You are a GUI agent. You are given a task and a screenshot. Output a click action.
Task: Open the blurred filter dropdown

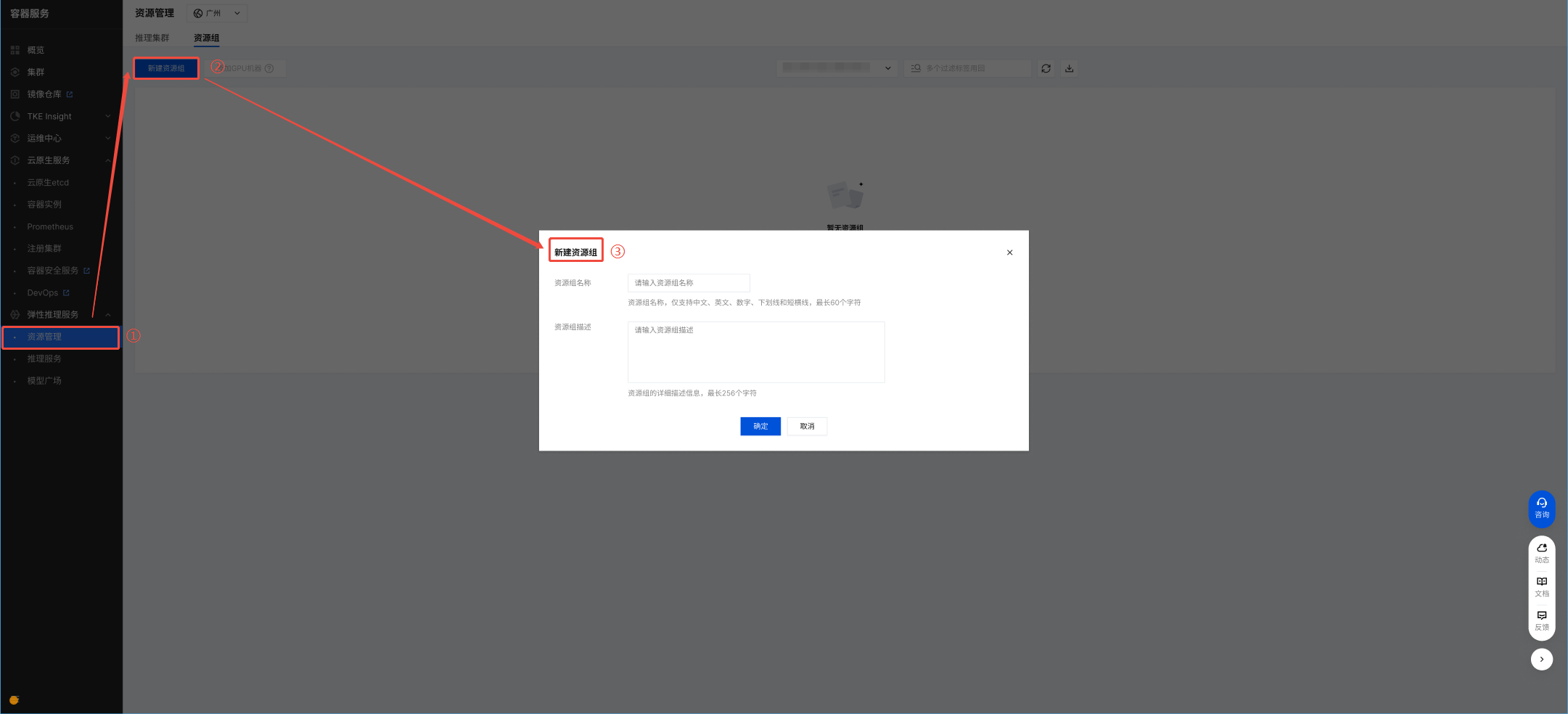click(x=837, y=68)
